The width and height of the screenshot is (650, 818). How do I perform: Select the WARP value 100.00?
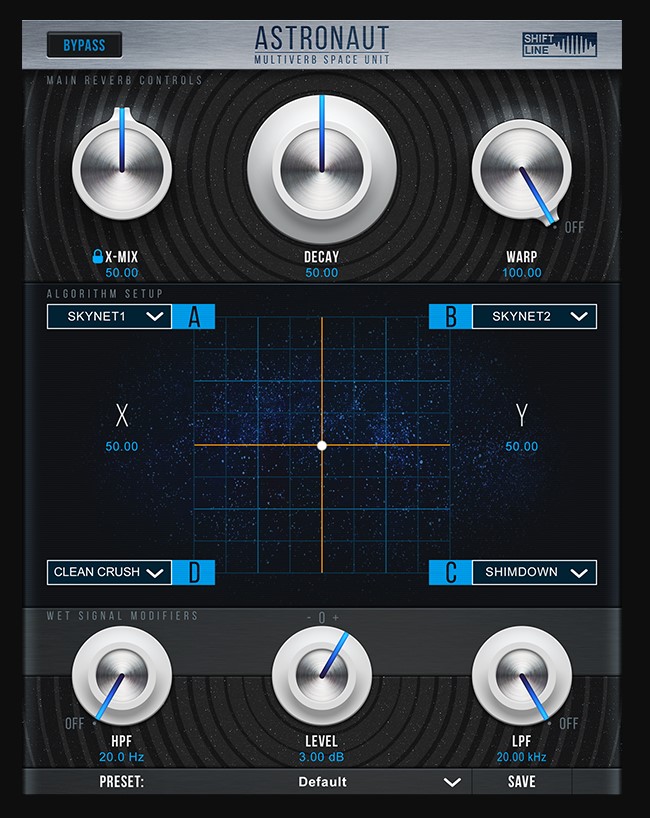click(522, 273)
